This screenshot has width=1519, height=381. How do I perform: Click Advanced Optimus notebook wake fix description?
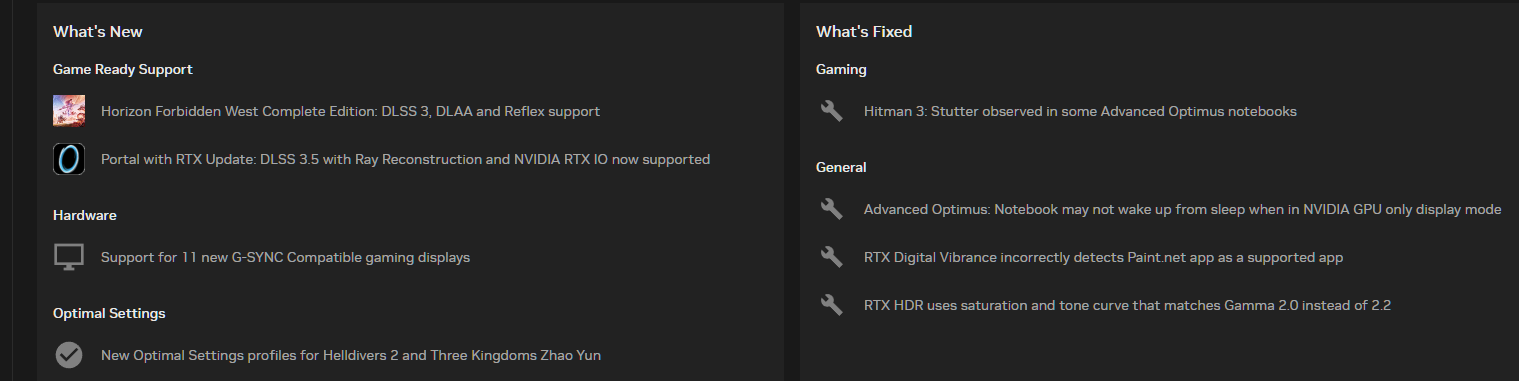pos(1183,209)
